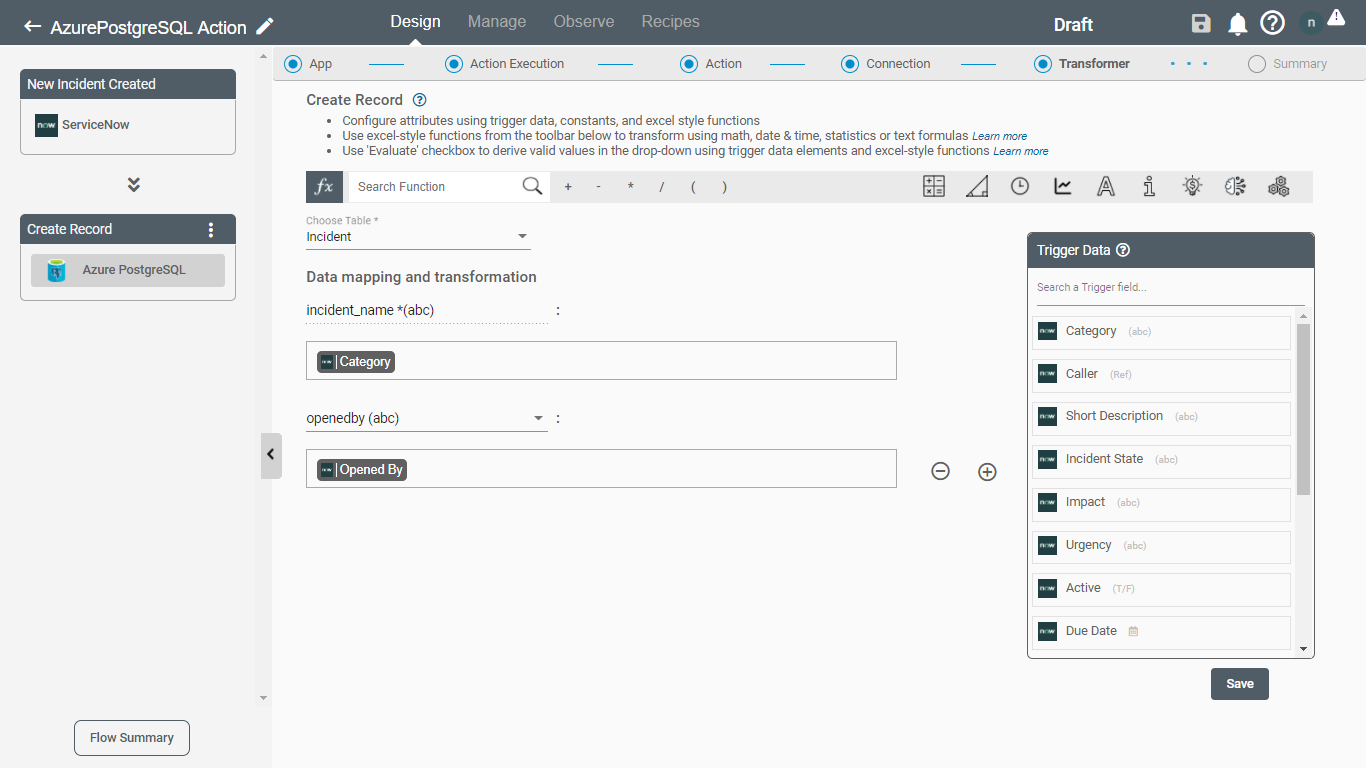
Task: Click the Azure PostgreSQL database icon
Action: (x=57, y=270)
